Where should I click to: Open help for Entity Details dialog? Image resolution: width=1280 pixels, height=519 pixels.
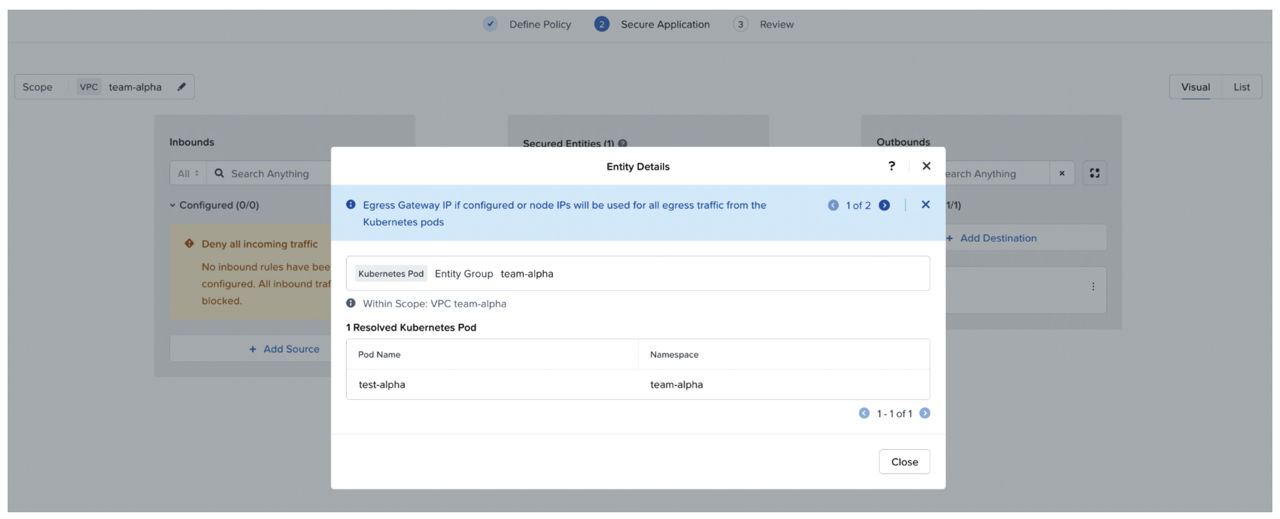[x=892, y=166]
